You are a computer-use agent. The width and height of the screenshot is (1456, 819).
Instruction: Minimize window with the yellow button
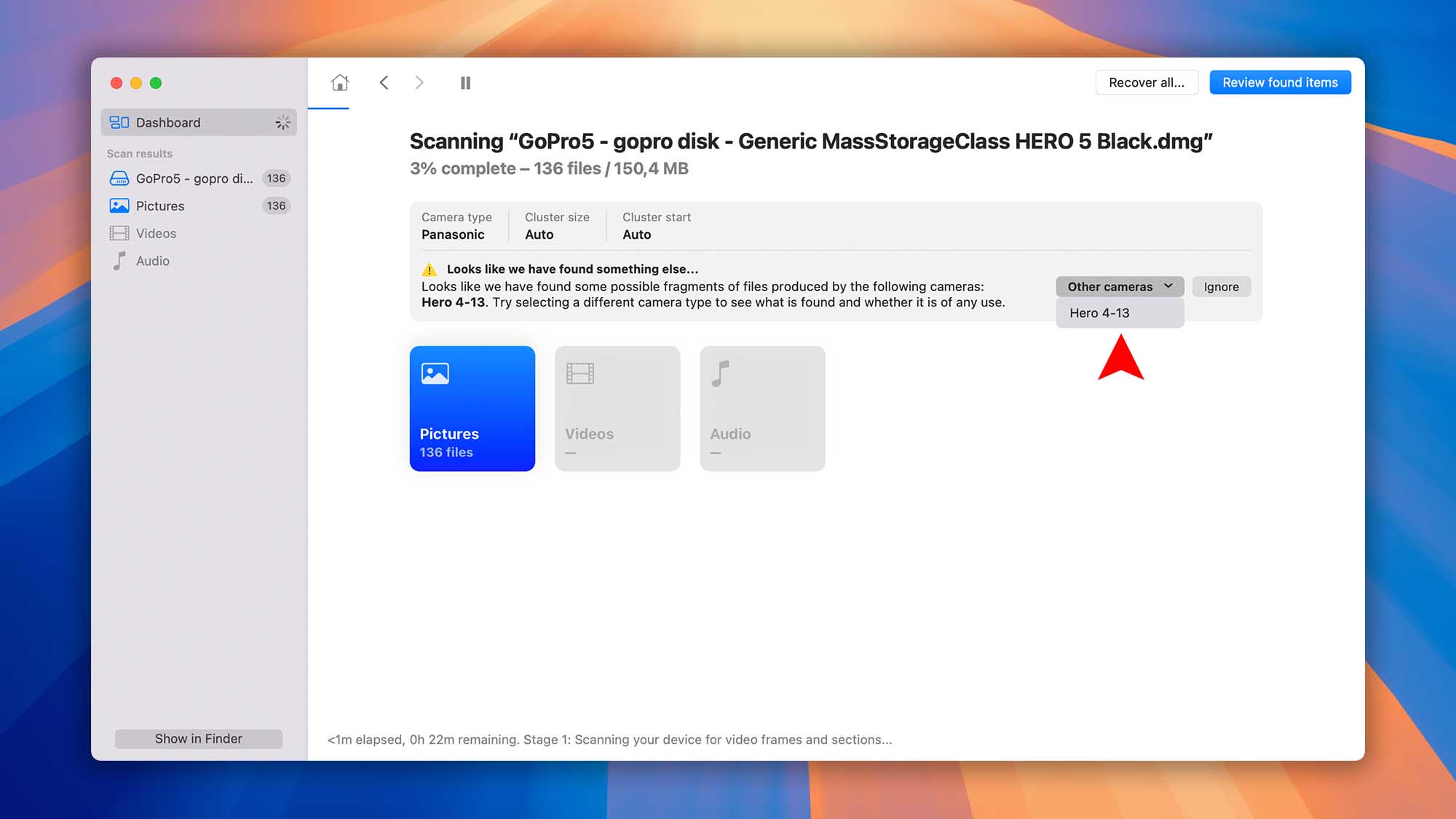click(x=136, y=83)
